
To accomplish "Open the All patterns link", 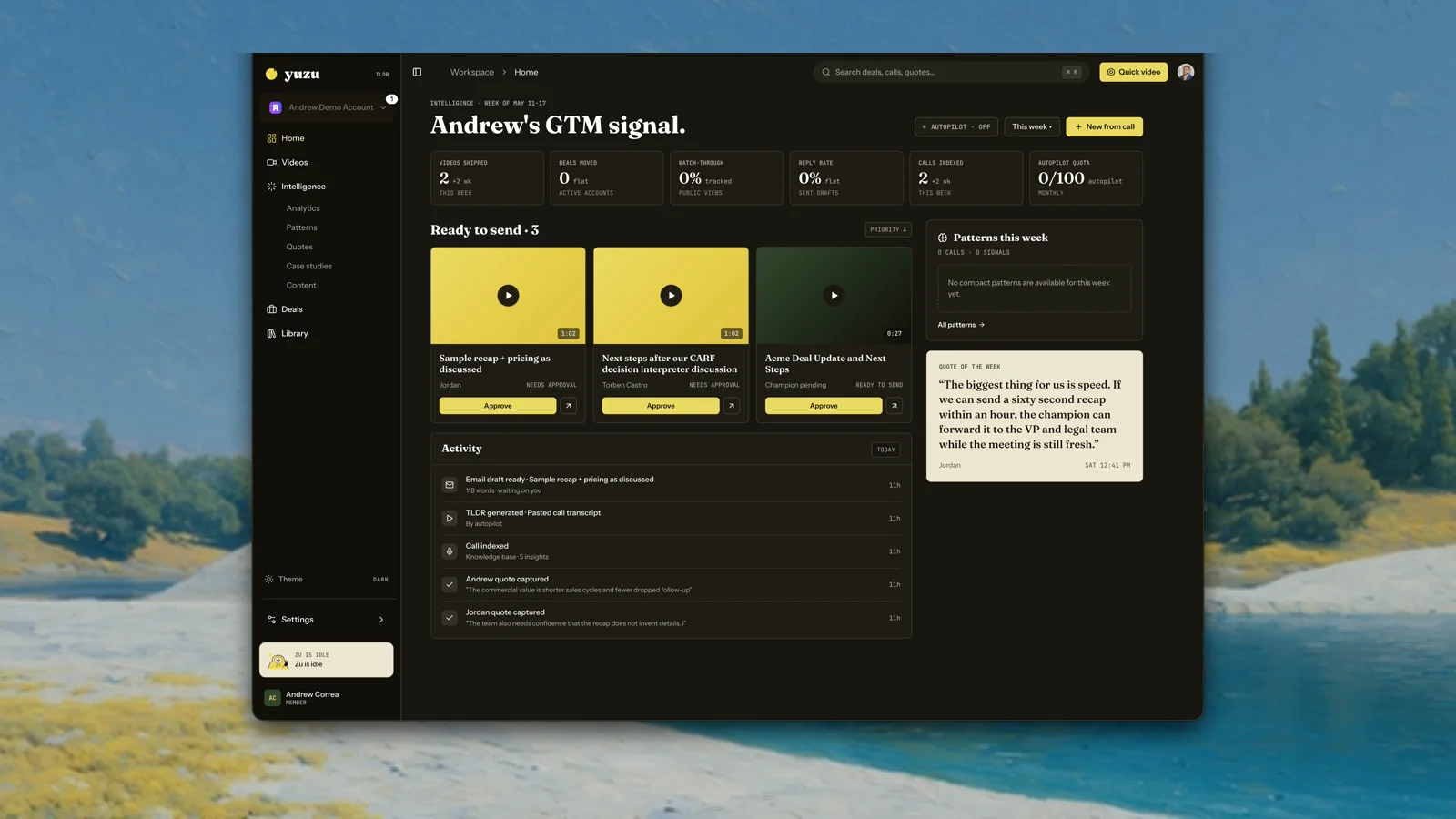I will point(961,325).
